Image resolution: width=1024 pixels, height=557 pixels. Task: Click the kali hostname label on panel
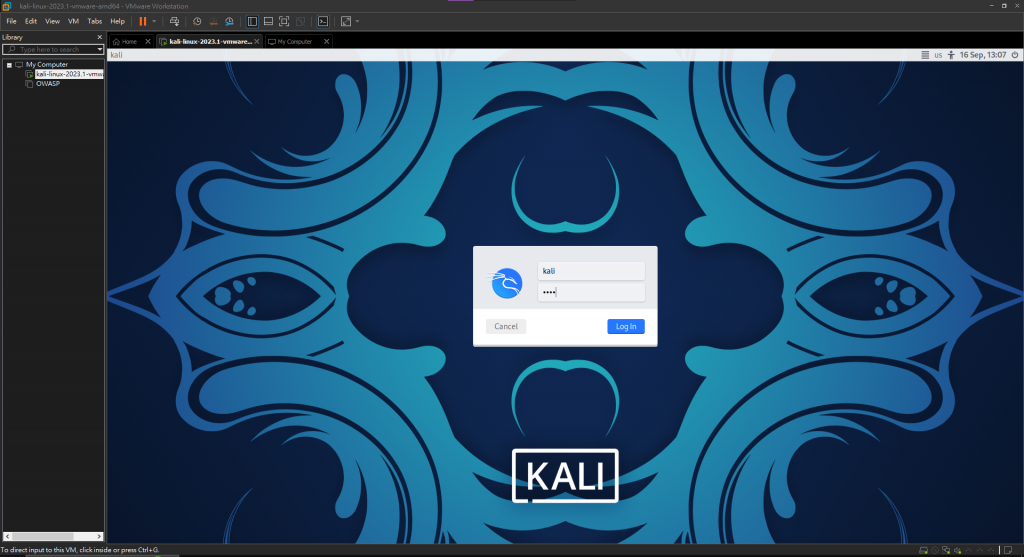(116, 55)
